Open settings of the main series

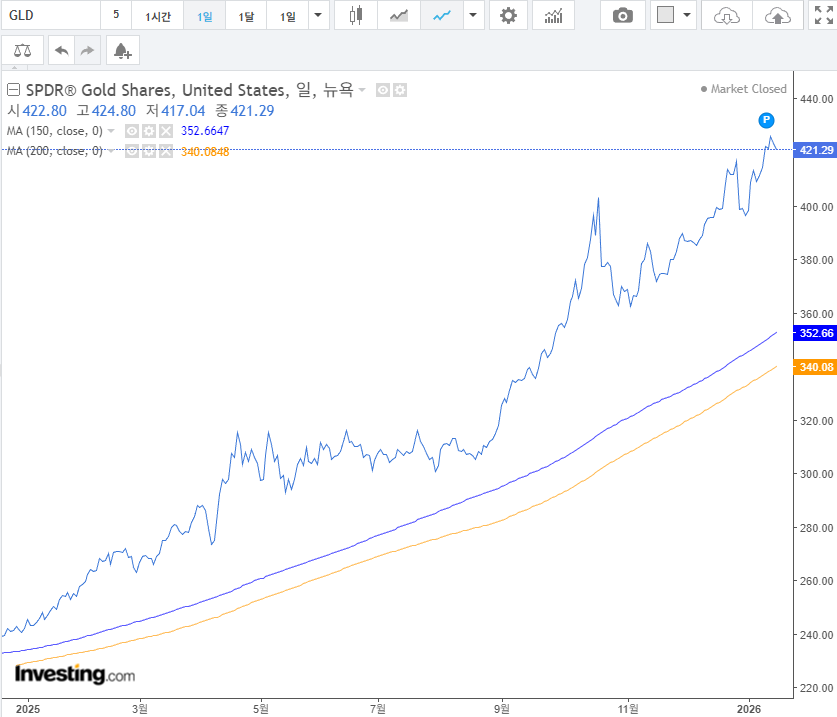(x=400, y=90)
